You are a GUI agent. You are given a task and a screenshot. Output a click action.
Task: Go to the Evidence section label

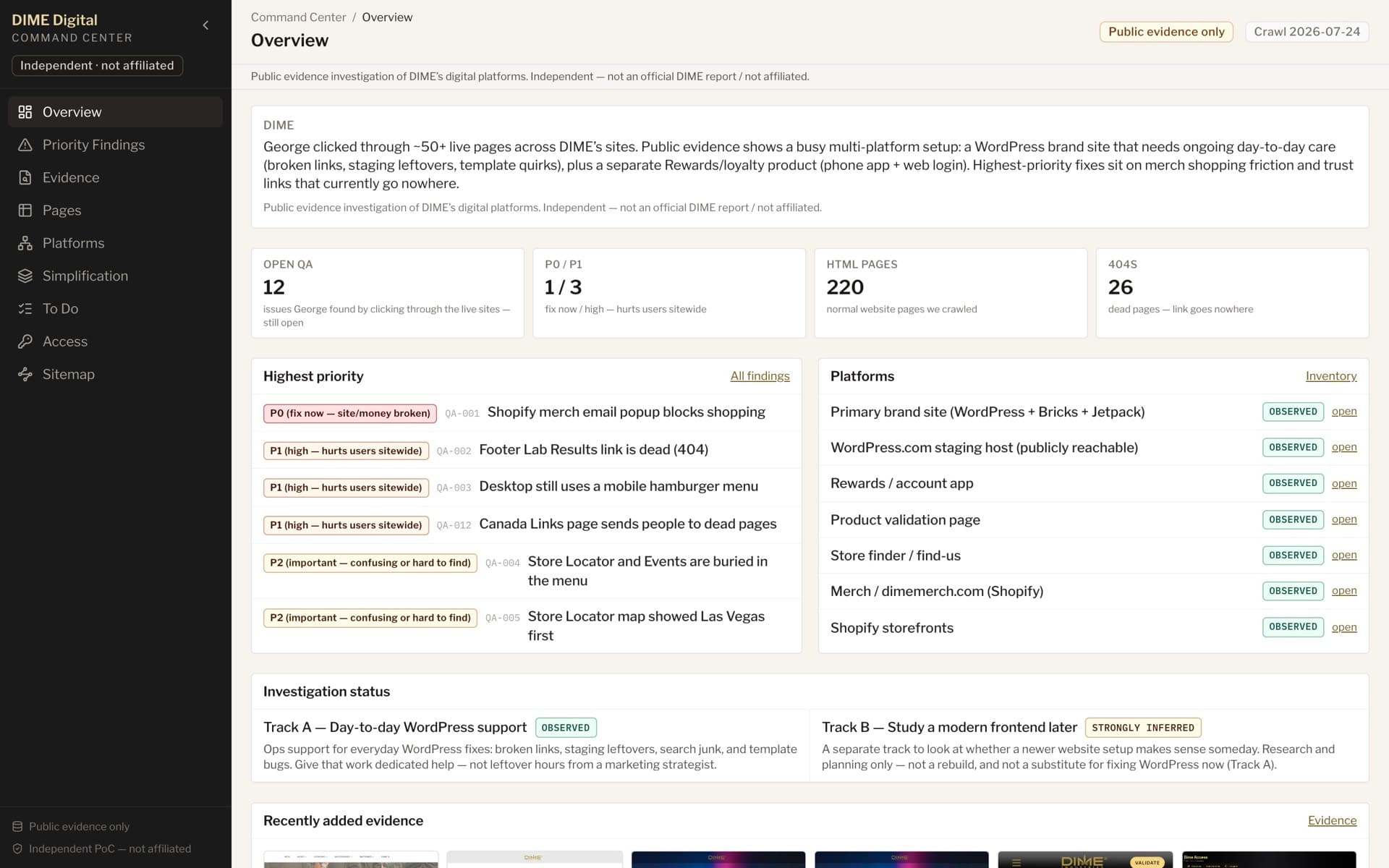click(71, 177)
